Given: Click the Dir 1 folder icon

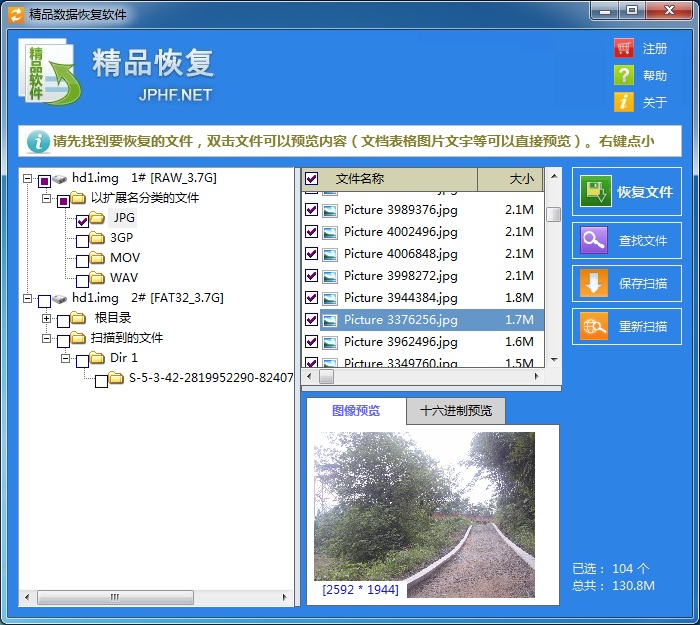Looking at the screenshot, I should click(97, 358).
